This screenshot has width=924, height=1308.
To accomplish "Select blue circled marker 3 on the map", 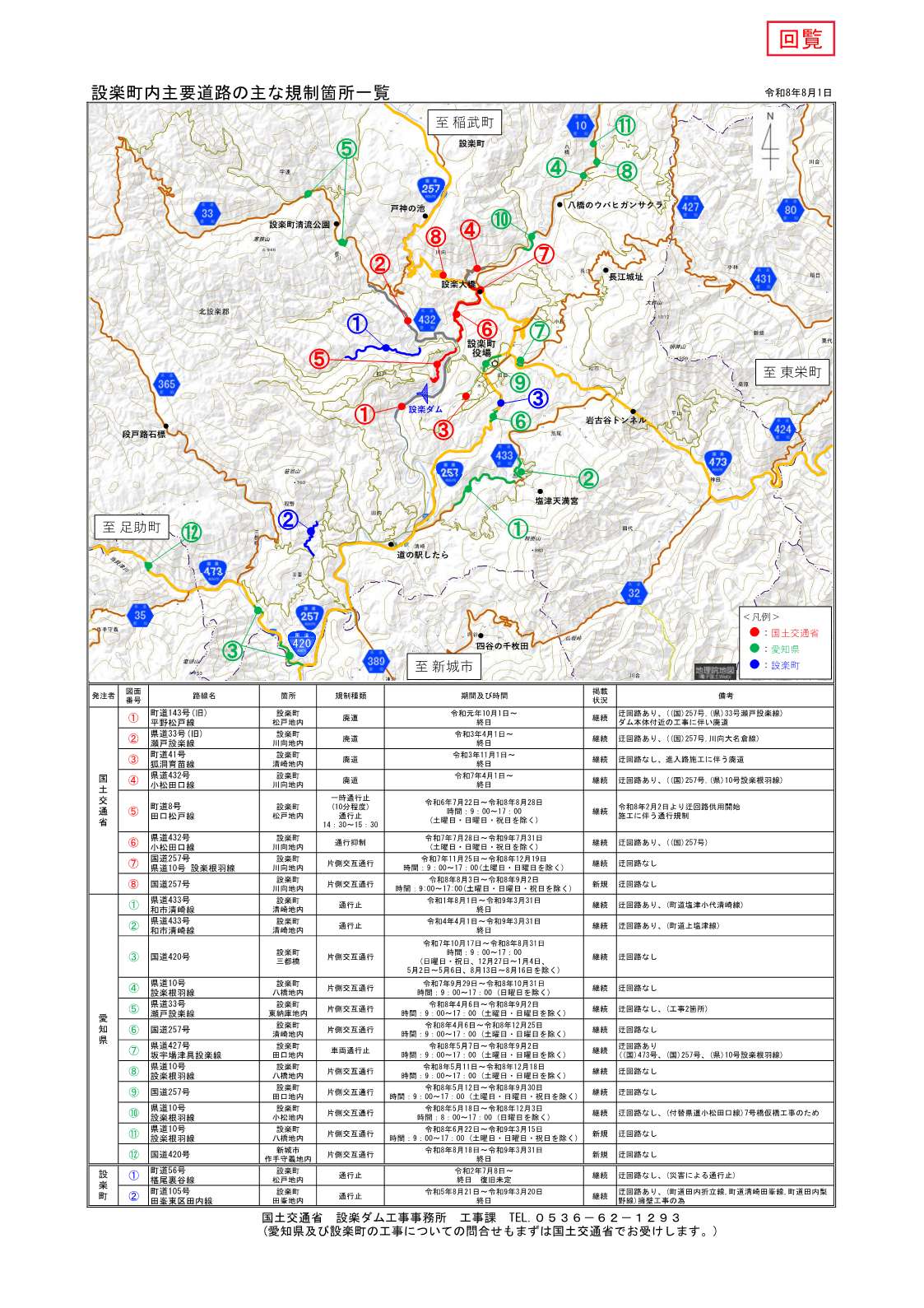I will coord(537,398).
